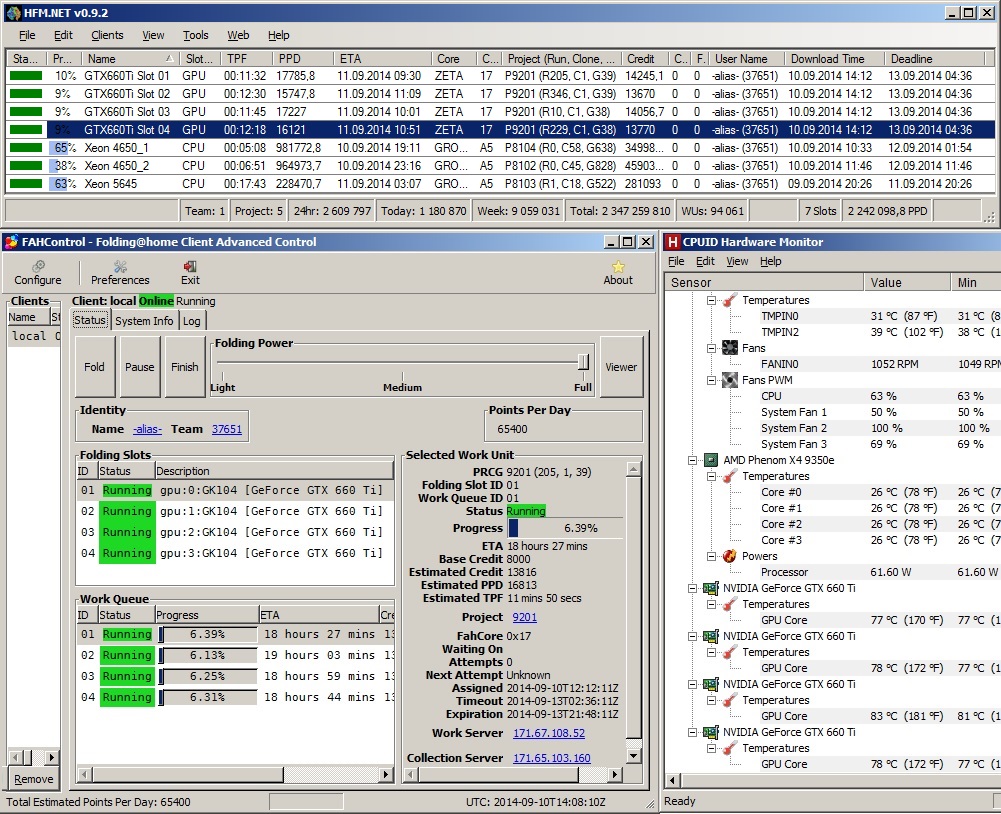Select work queue 03 with 6.25% progress
This screenshot has width=1001, height=814.
[x=234, y=676]
